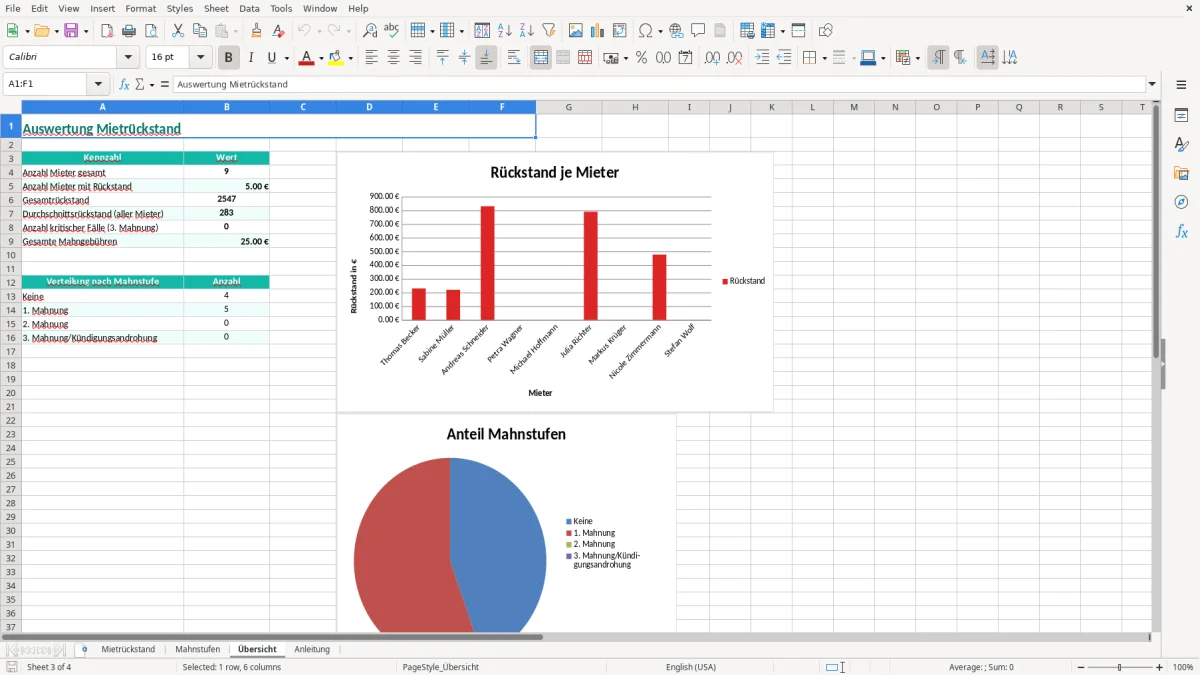Toggle Wrap Text

[514, 58]
